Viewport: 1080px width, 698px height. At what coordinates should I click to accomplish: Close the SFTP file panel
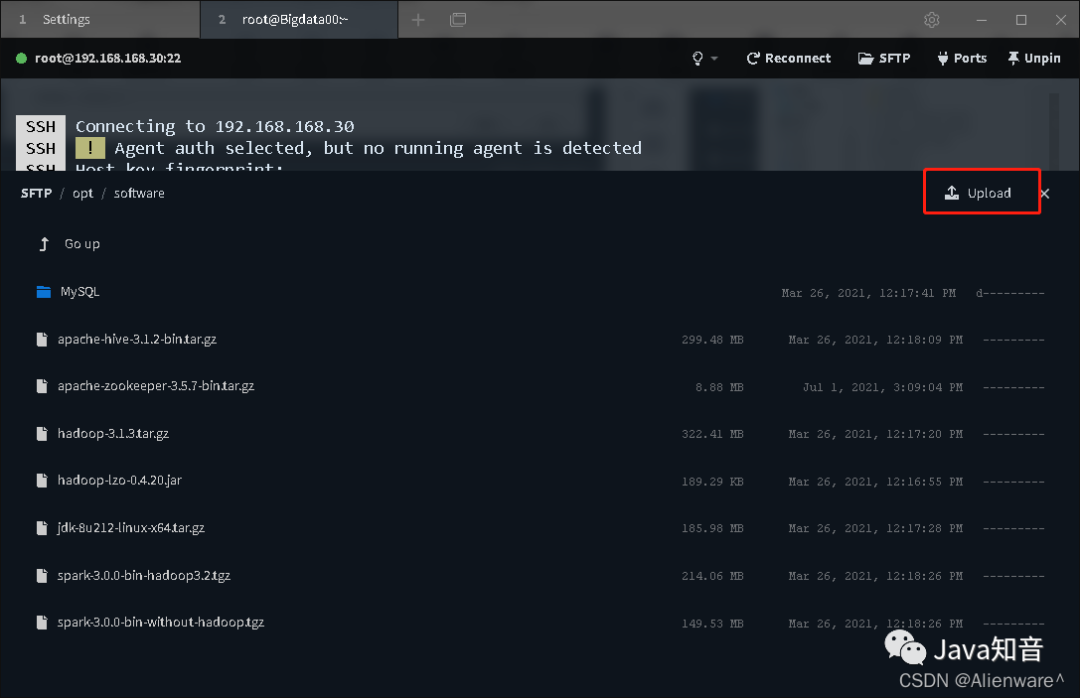click(x=1045, y=194)
